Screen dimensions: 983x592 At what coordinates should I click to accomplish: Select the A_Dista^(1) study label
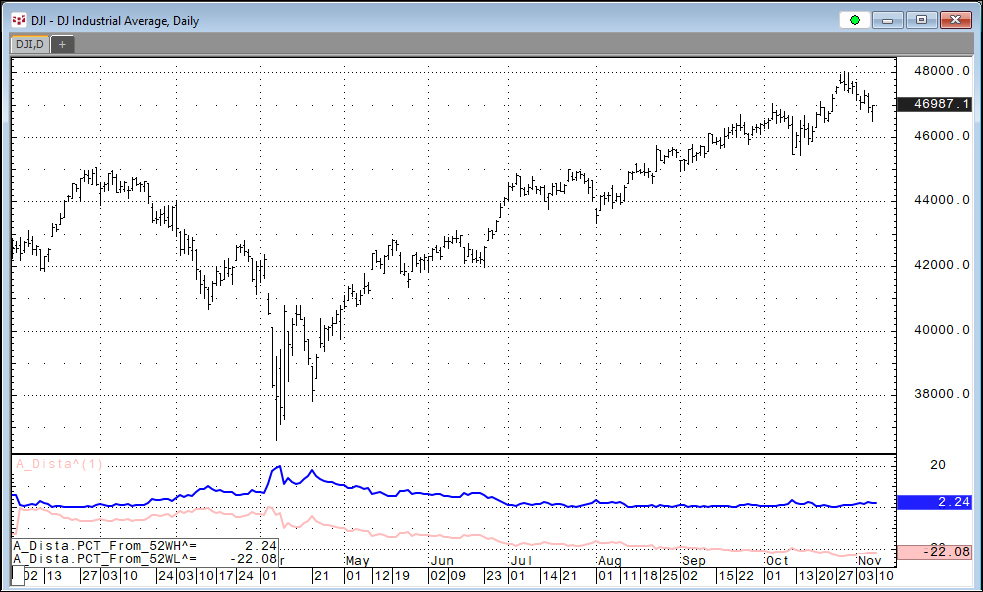click(x=58, y=463)
